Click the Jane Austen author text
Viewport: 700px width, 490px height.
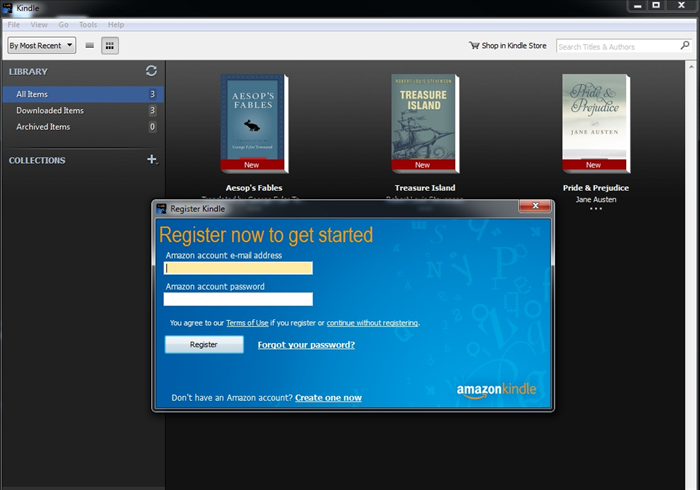coord(596,199)
